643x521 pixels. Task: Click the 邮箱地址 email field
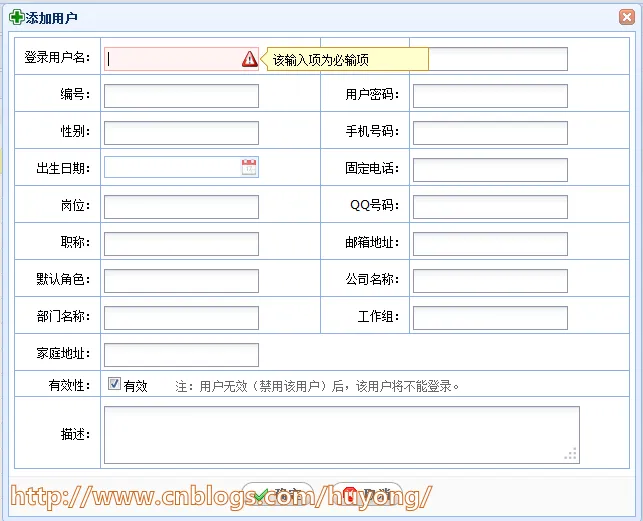(490, 244)
